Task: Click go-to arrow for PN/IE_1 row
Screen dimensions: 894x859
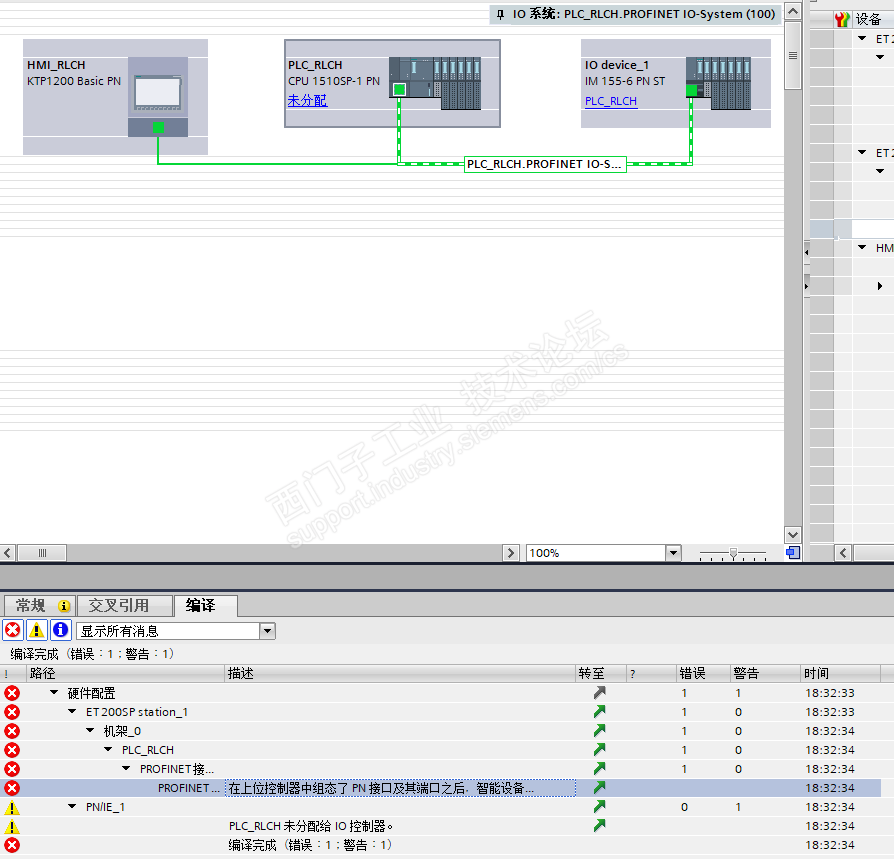Action: [599, 807]
